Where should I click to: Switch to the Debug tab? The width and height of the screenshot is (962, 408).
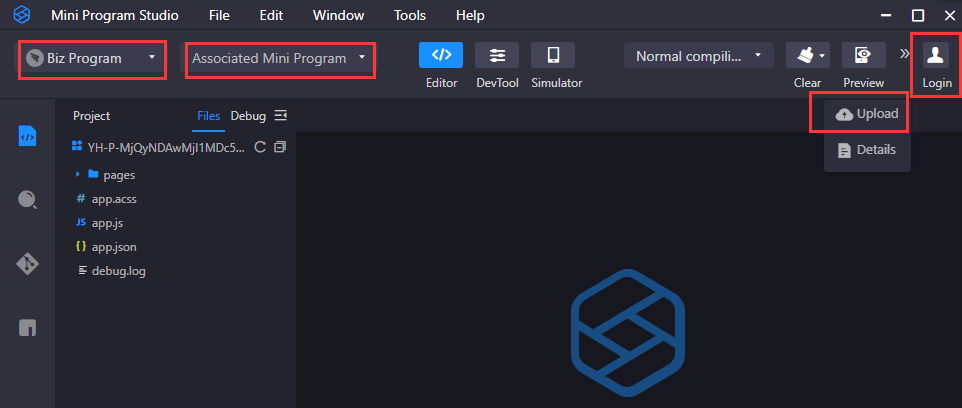248,116
